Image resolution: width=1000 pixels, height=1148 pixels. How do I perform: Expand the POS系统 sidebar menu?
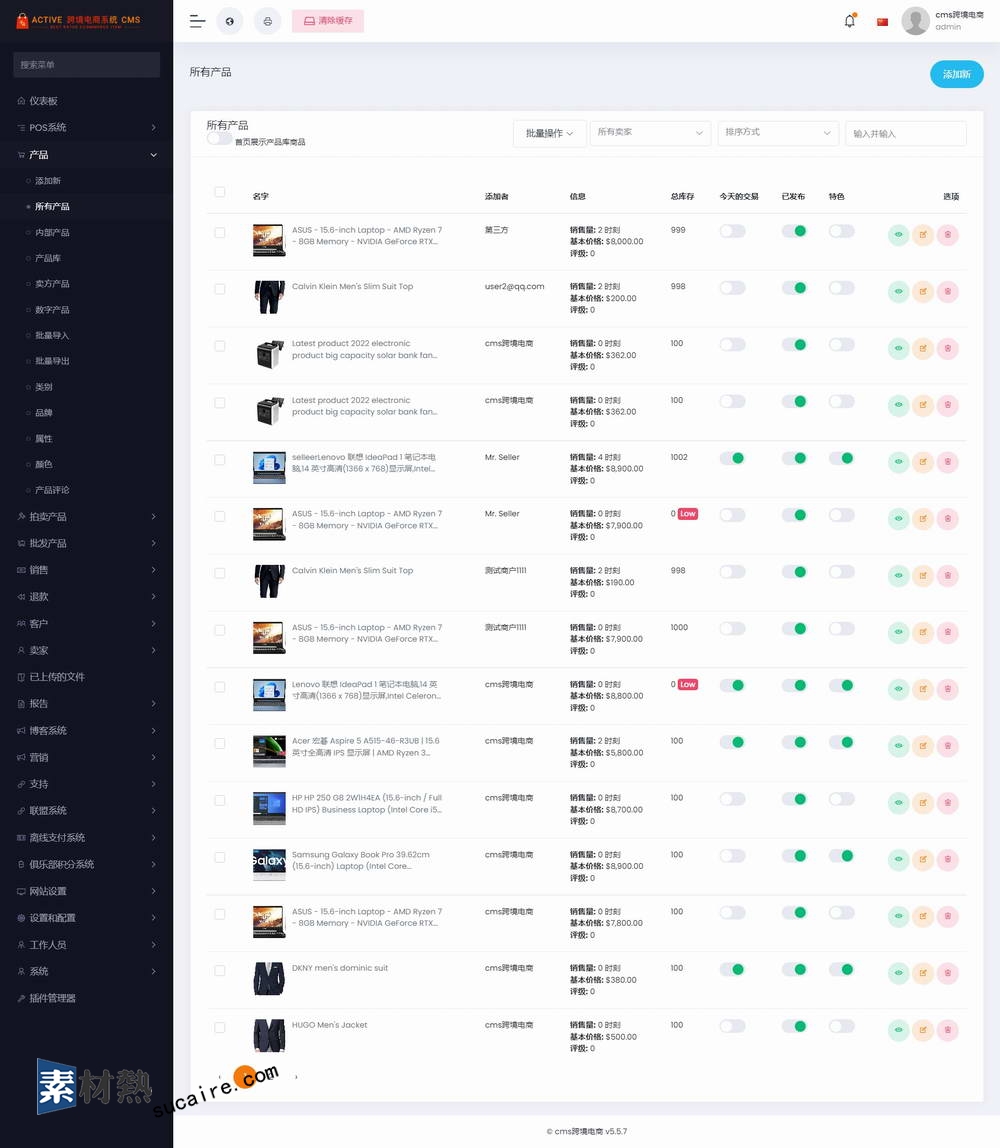pos(86,127)
